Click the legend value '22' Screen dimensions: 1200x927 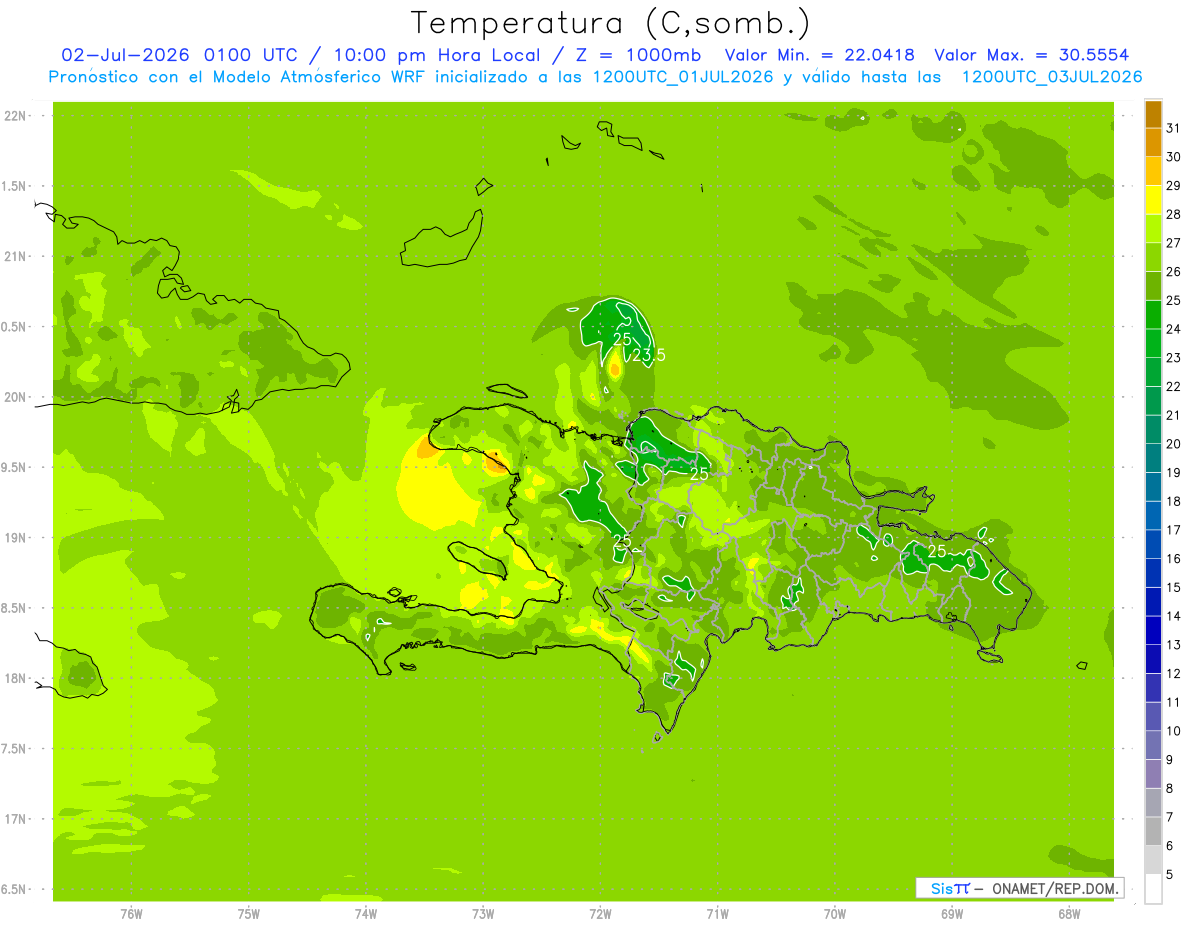click(x=1174, y=386)
